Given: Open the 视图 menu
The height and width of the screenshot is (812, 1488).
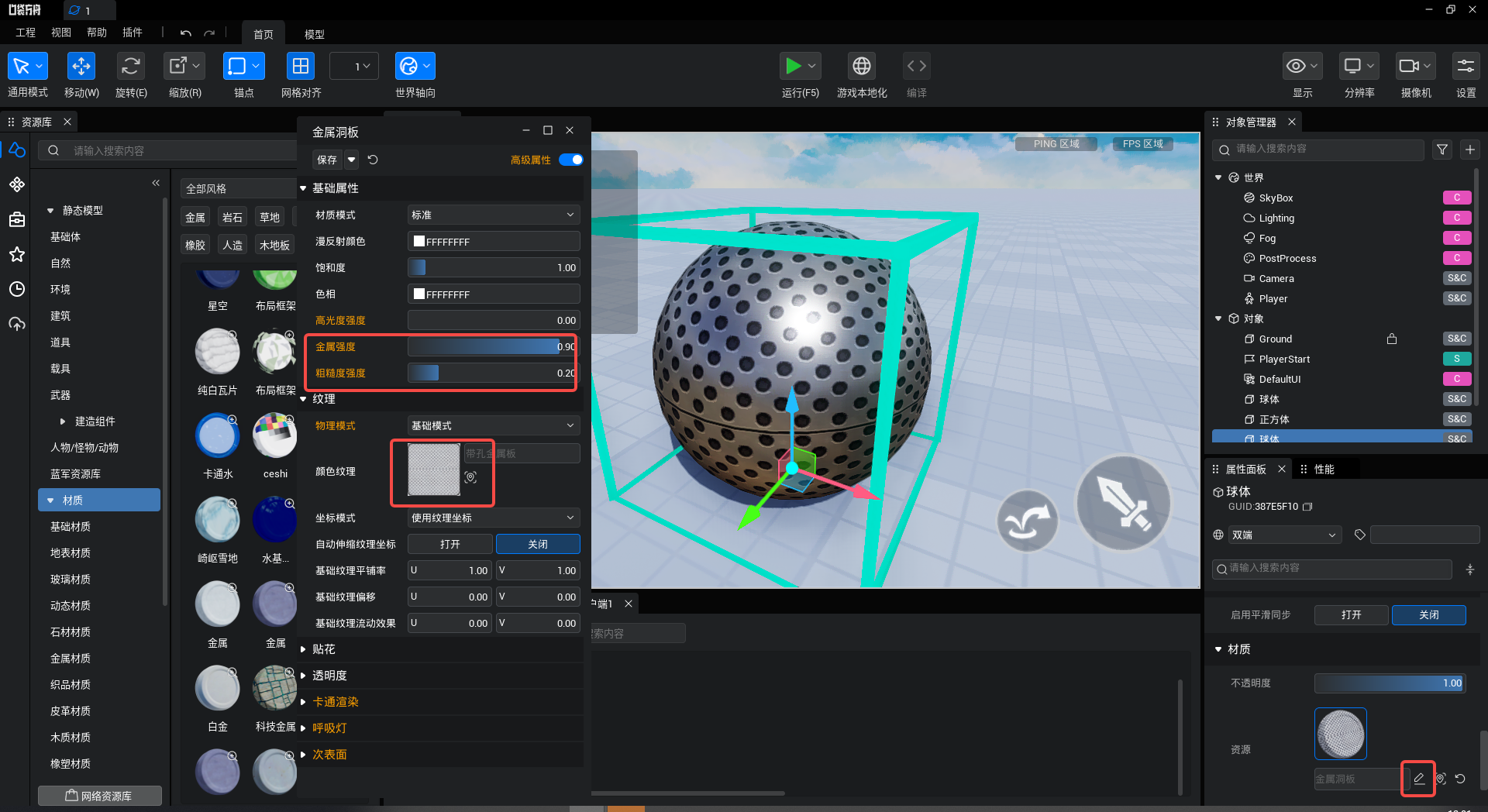Looking at the screenshot, I should pos(61,33).
